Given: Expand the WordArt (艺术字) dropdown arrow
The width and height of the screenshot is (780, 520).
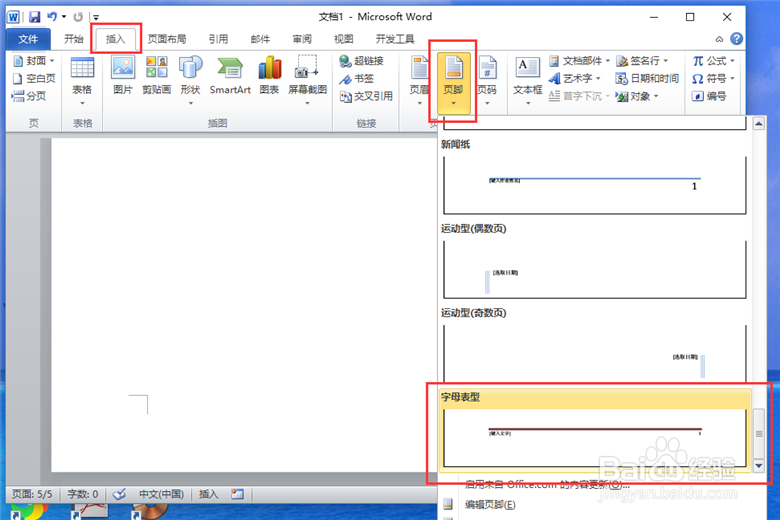Looking at the screenshot, I should pyautogui.click(x=598, y=78).
